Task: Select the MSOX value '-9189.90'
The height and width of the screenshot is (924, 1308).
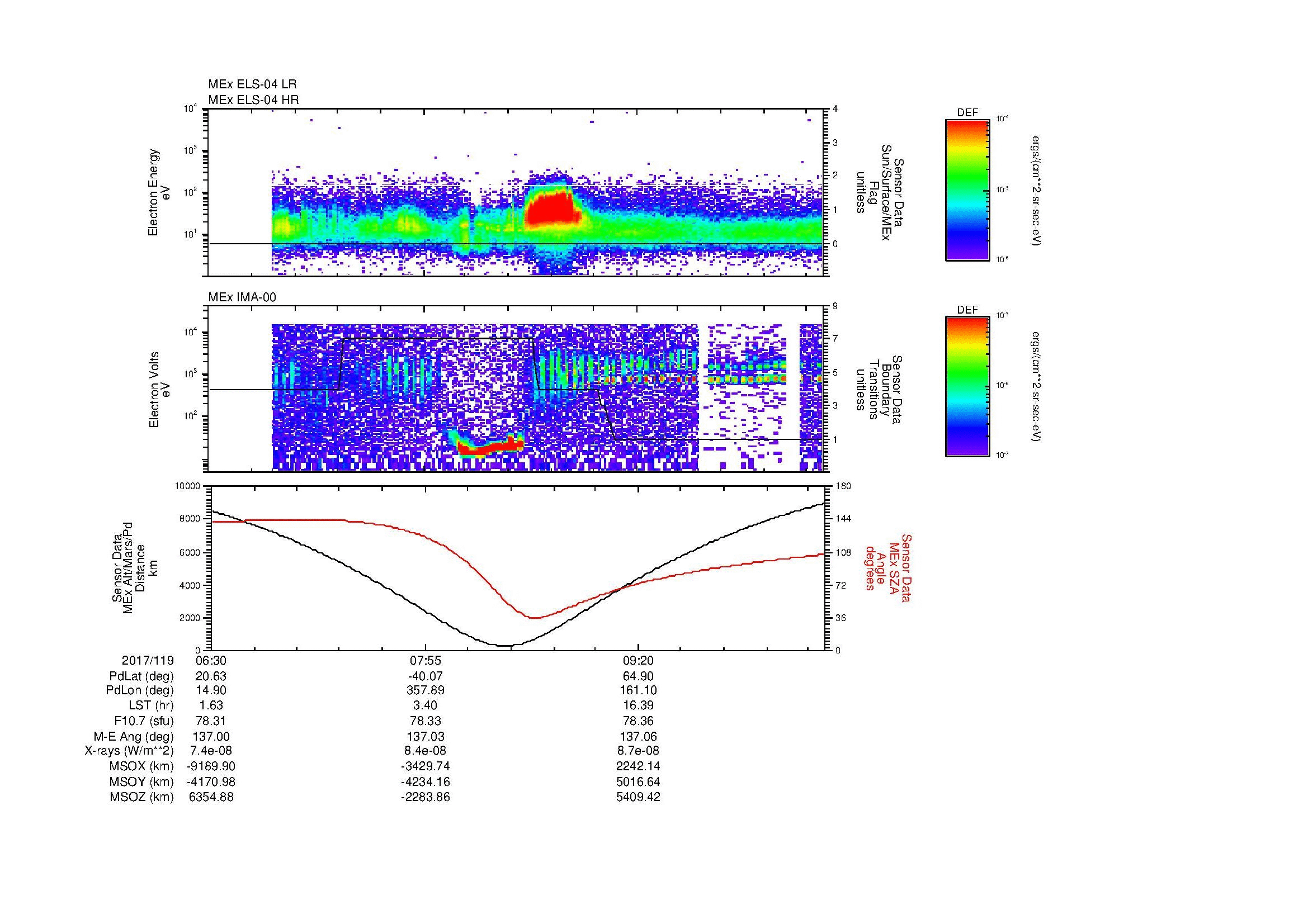Action: tap(211, 766)
